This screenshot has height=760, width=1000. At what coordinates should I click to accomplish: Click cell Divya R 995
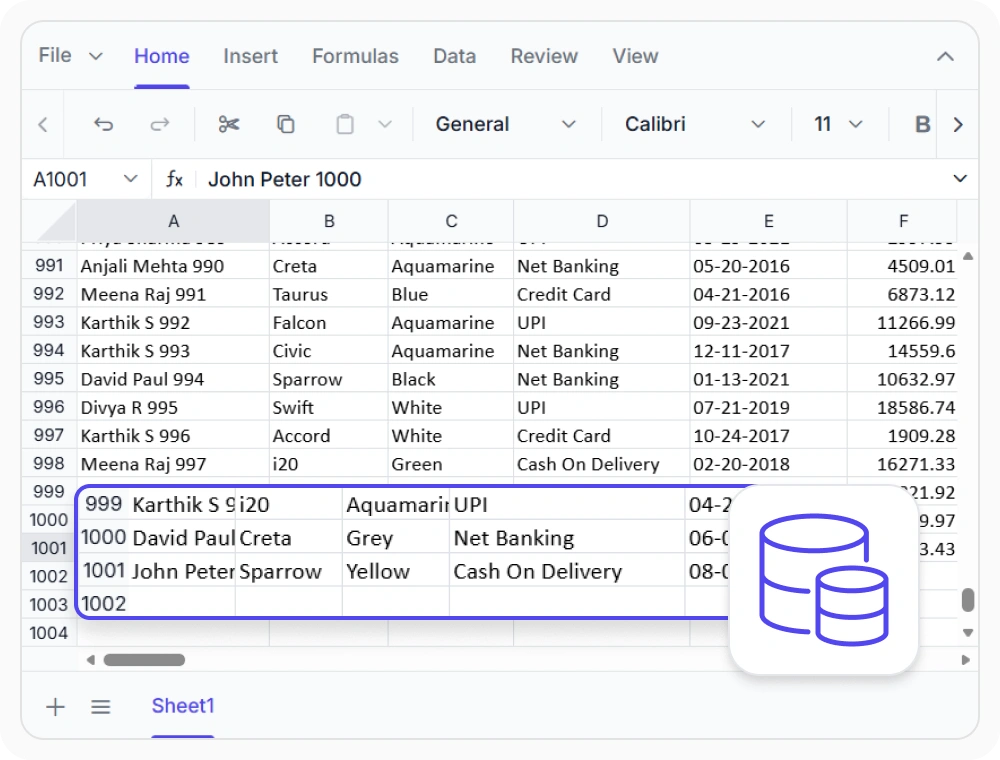[173, 407]
